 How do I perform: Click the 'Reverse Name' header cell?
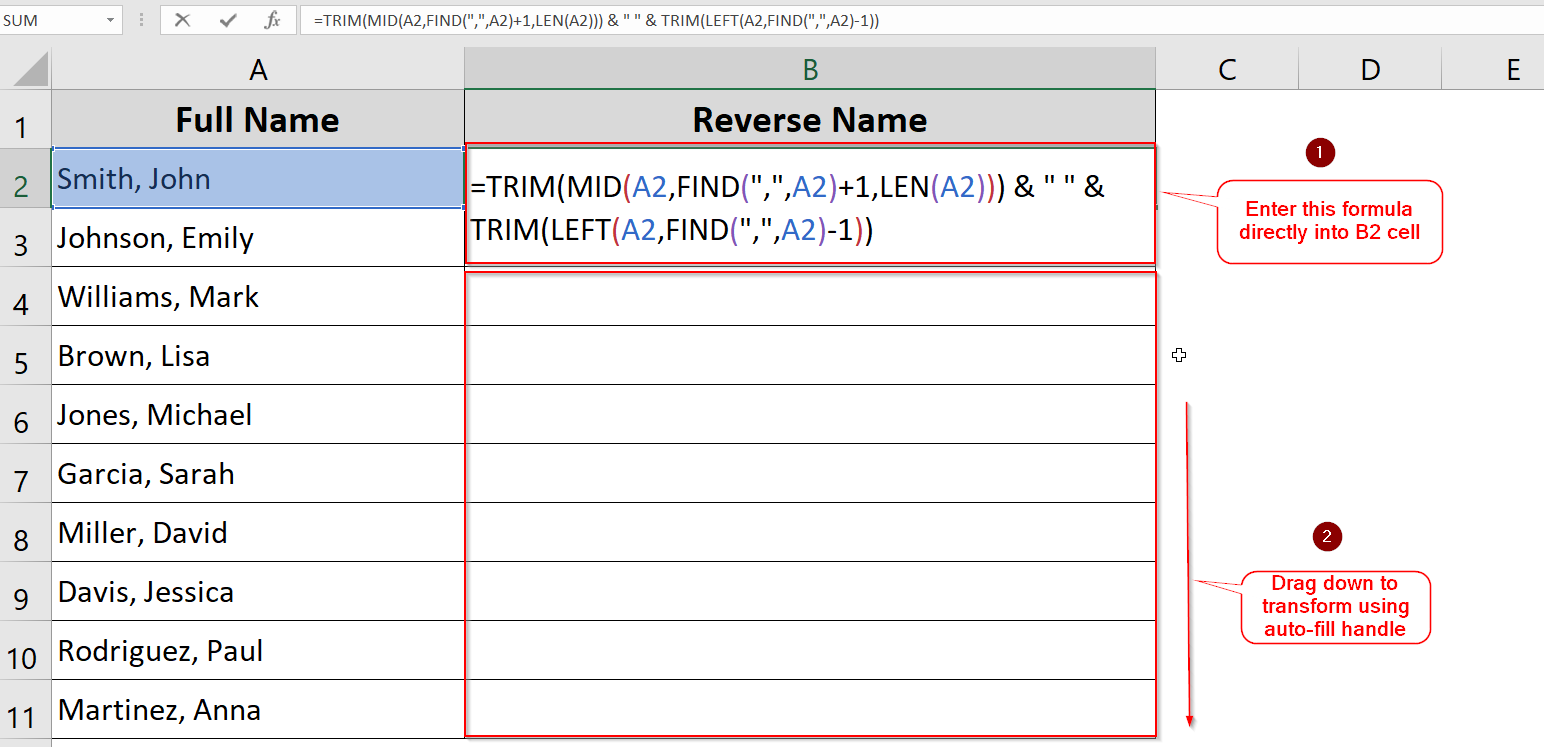pyautogui.click(x=810, y=119)
